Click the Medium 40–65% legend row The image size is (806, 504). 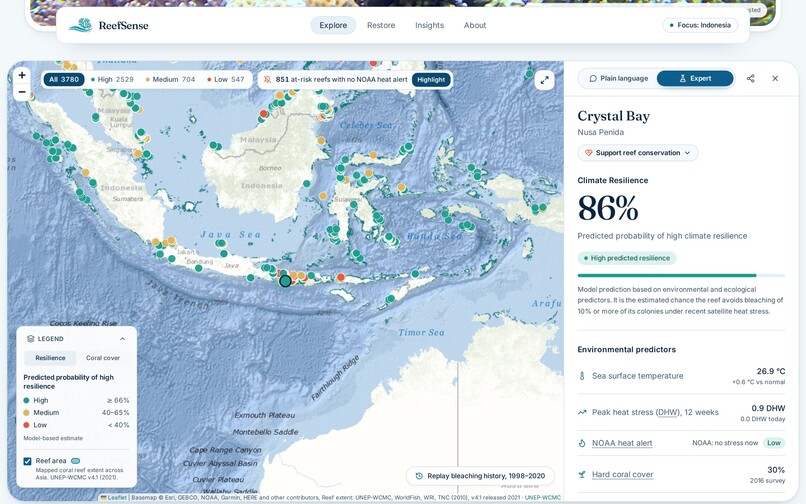click(76, 412)
